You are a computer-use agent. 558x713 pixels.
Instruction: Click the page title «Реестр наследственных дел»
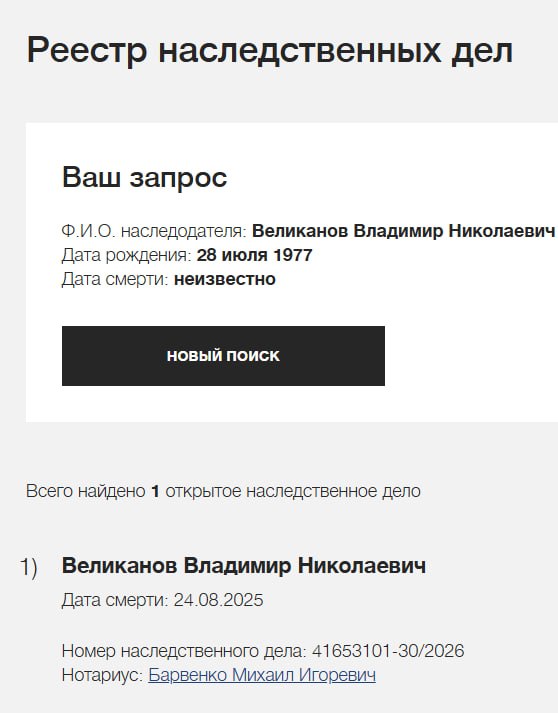tap(270, 50)
